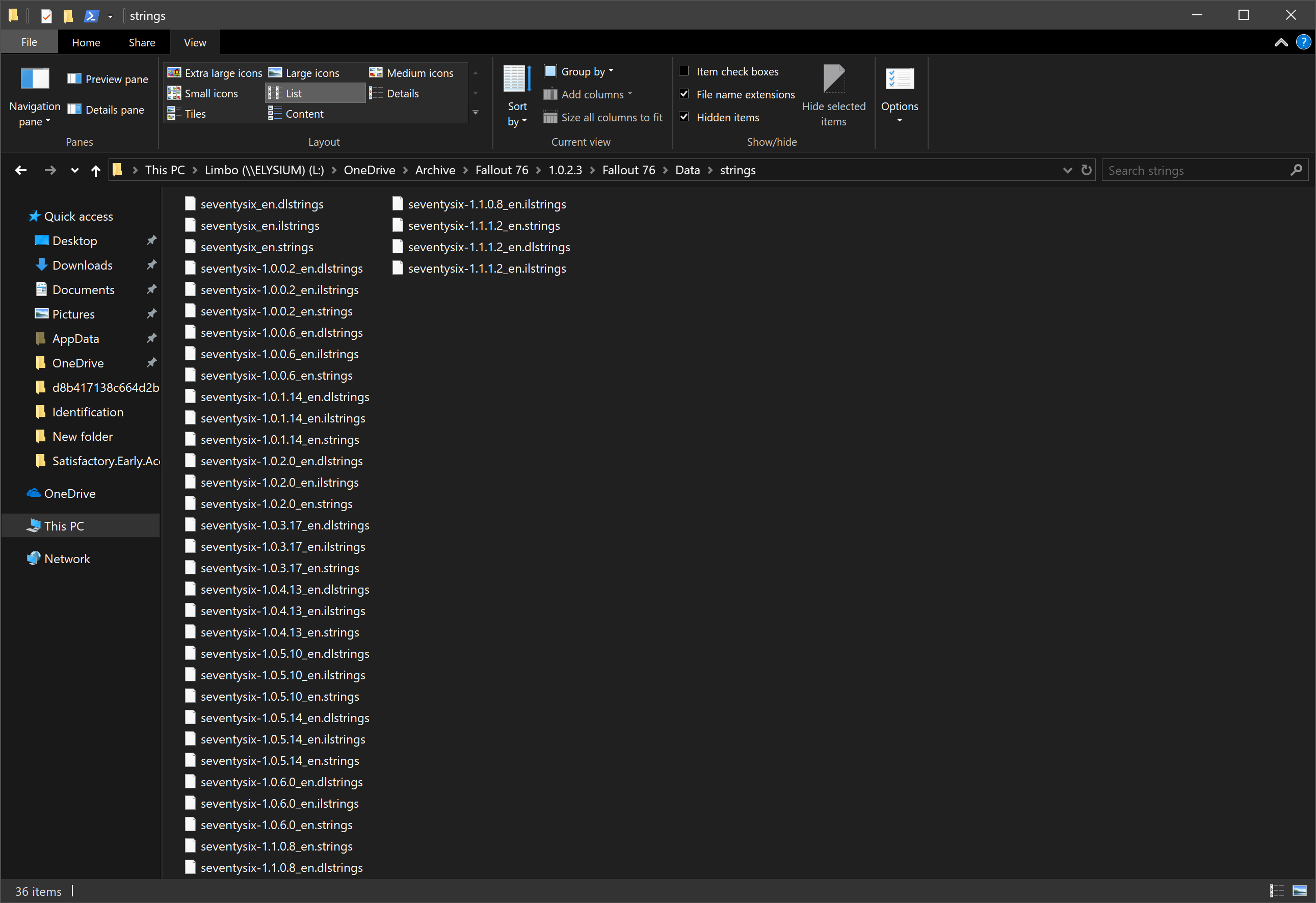Click the Extra large icons layout
1316x903 pixels.
(215, 73)
